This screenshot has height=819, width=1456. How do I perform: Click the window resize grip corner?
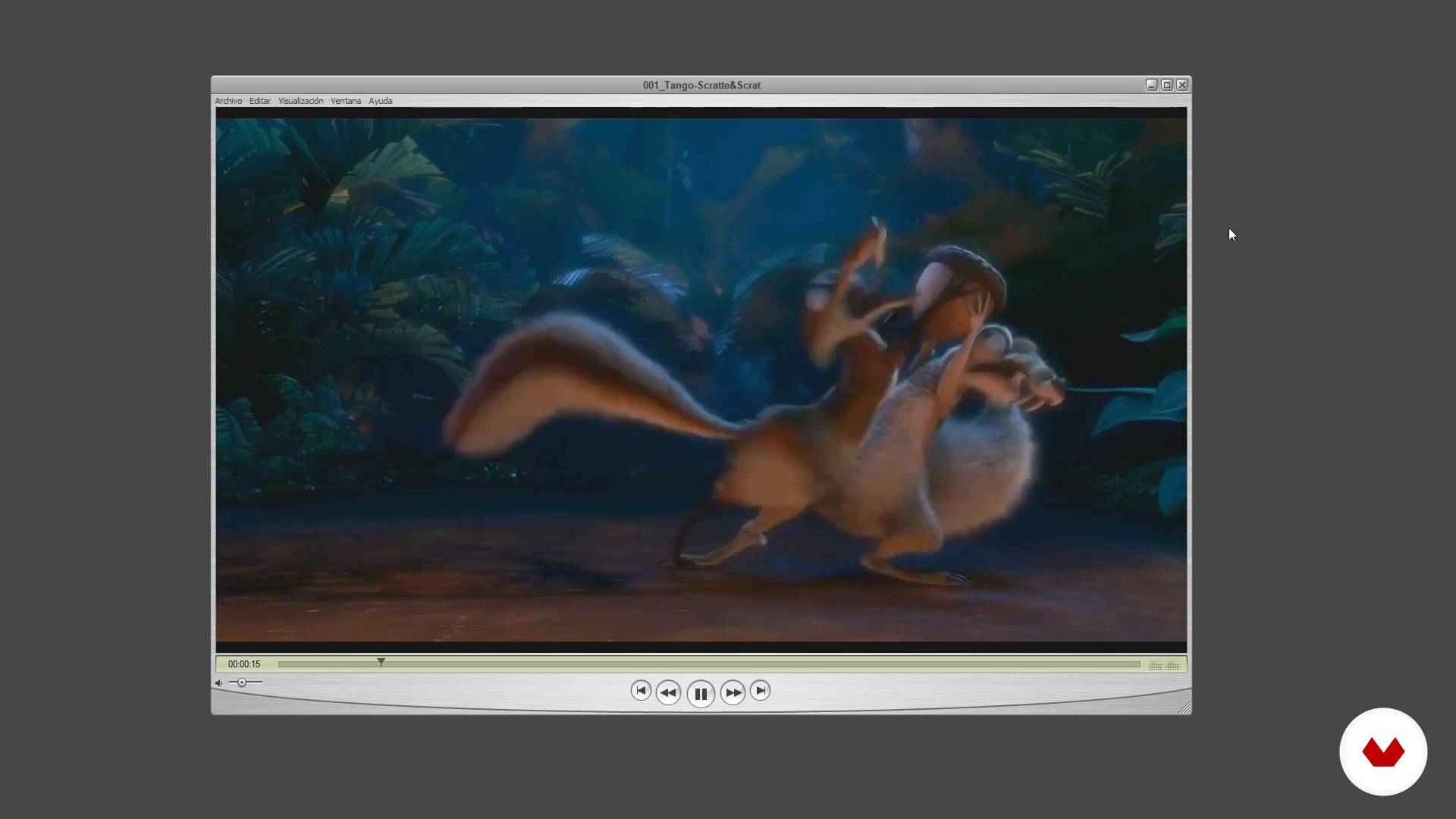pyautogui.click(x=1185, y=708)
